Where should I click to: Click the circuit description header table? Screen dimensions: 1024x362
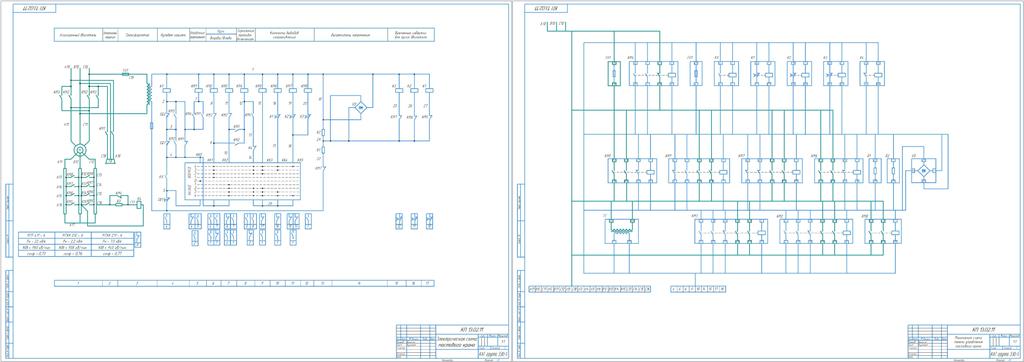[x=245, y=35]
